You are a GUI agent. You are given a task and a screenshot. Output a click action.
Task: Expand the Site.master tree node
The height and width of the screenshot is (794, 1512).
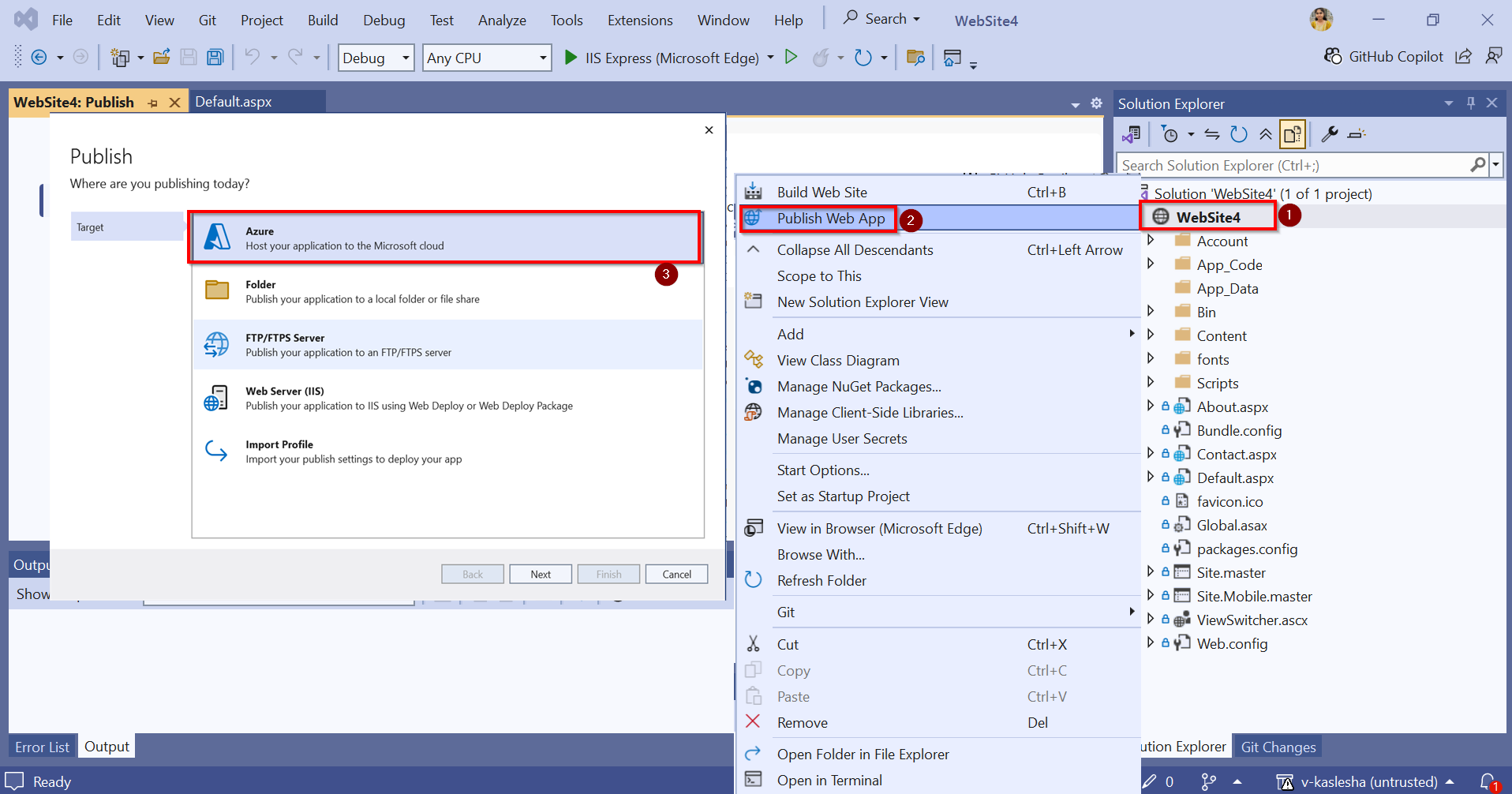pos(1151,571)
